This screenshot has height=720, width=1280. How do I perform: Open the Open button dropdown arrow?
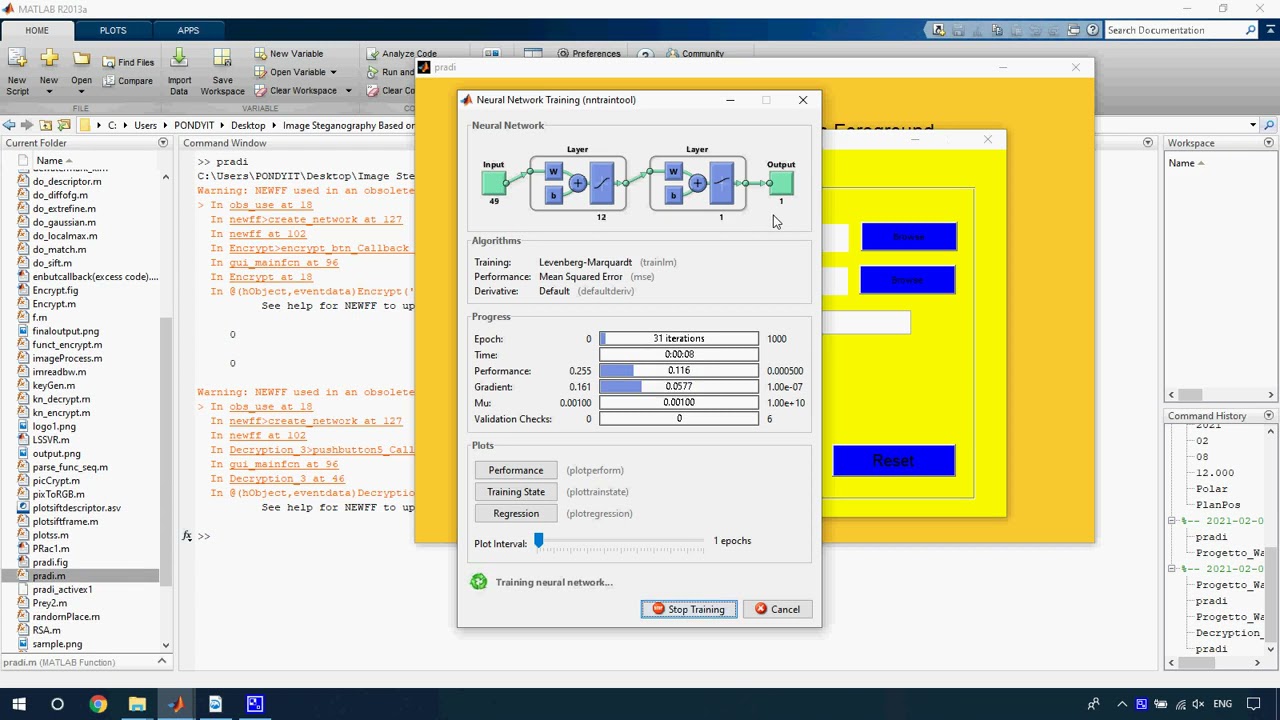tap(81, 92)
